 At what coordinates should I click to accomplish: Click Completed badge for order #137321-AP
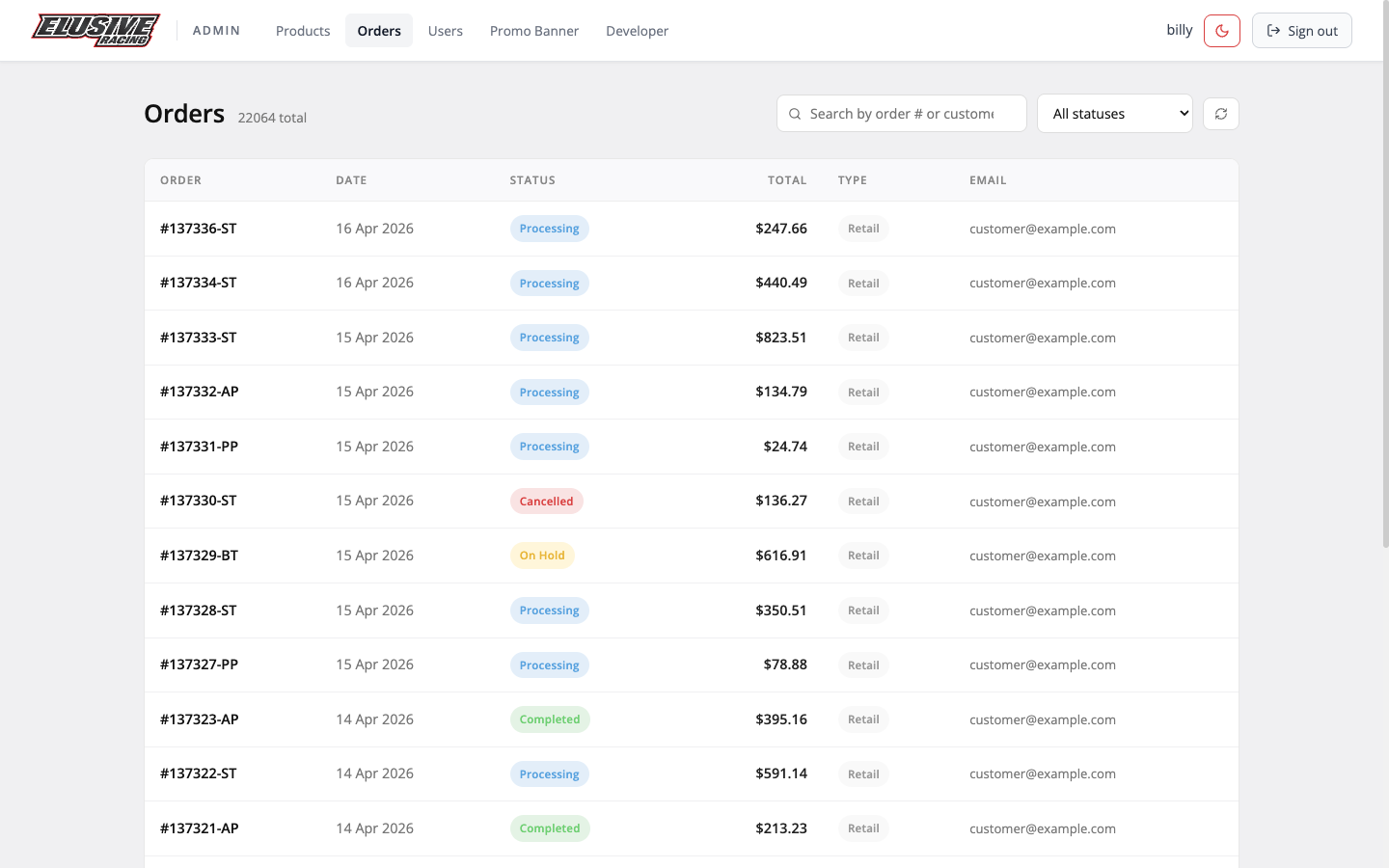550,828
